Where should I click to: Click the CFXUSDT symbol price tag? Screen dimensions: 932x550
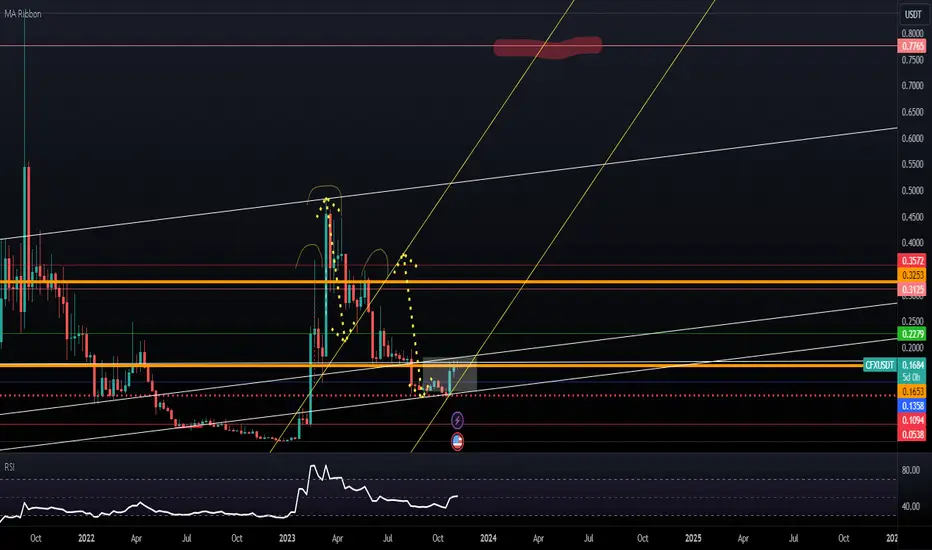click(879, 365)
